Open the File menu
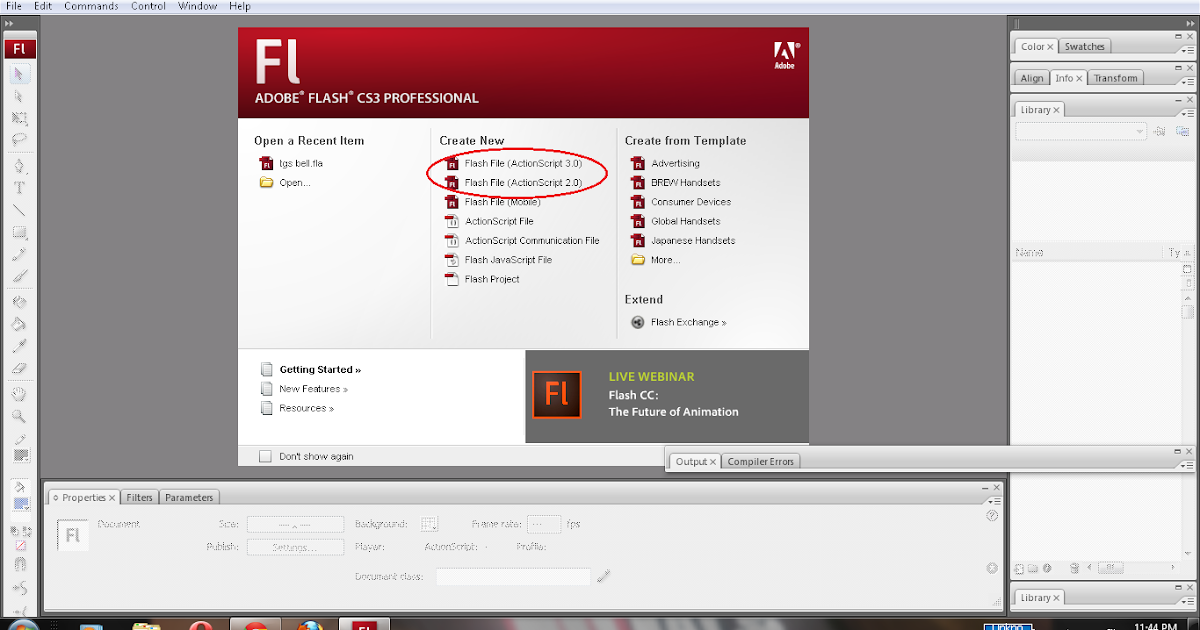The image size is (1200, 630). tap(14, 6)
